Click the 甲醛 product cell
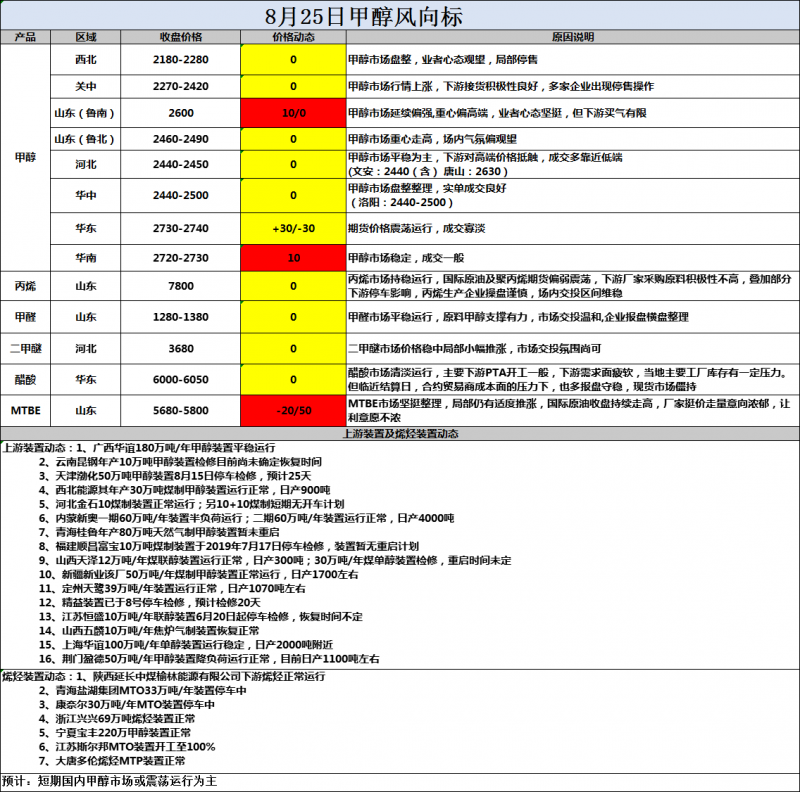The width and height of the screenshot is (800, 792). (x=26, y=317)
